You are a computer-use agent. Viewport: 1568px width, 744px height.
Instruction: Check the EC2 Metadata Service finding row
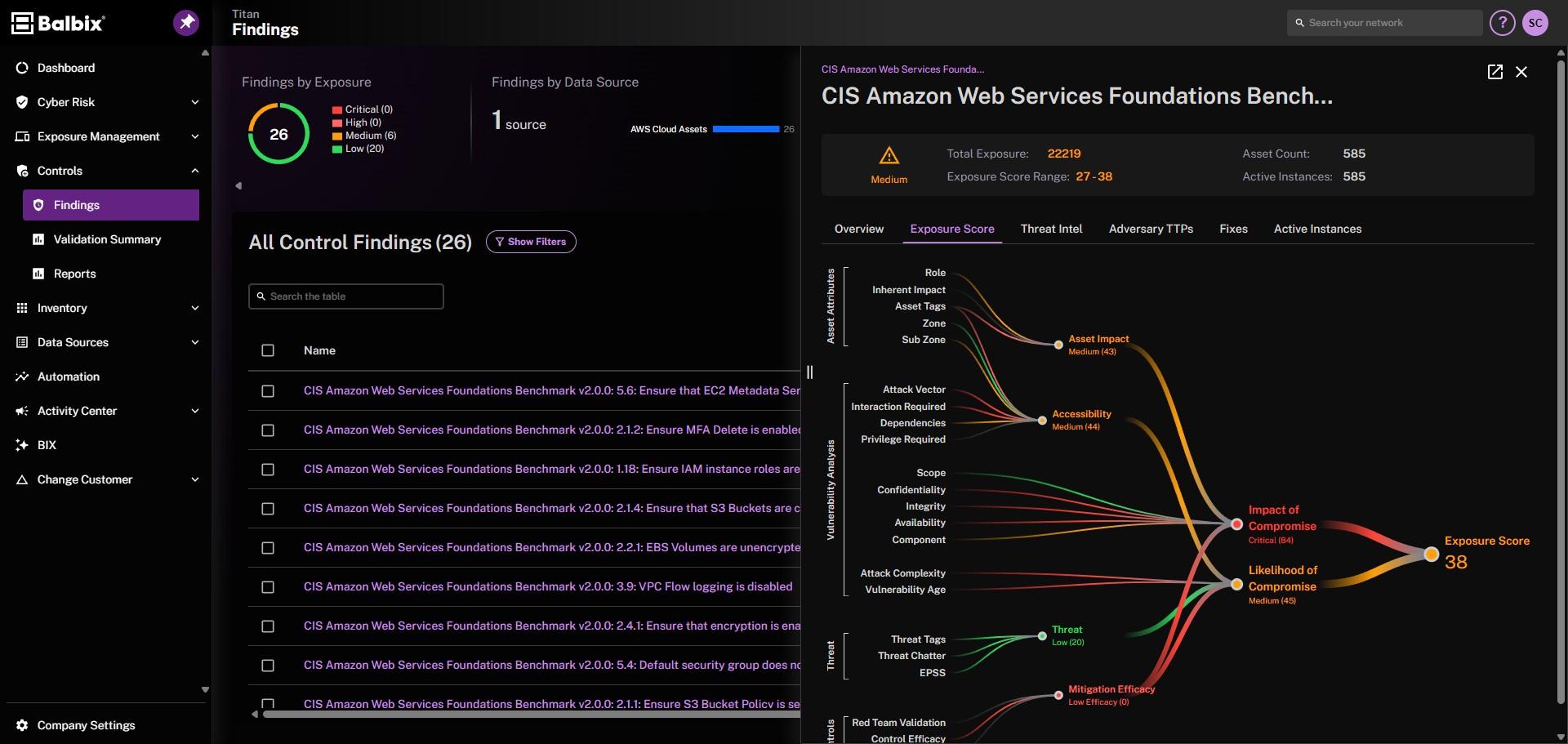pos(268,391)
